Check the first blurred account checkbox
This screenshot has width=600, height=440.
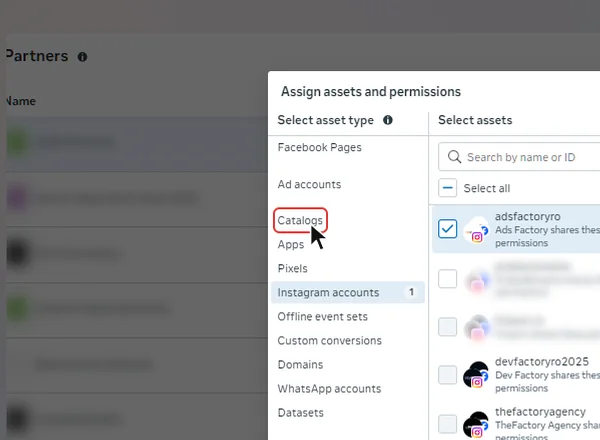pyautogui.click(x=447, y=279)
